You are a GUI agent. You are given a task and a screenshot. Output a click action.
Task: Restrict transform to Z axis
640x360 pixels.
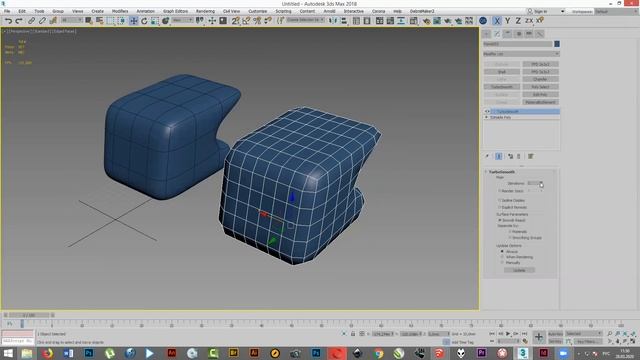tap(518, 21)
